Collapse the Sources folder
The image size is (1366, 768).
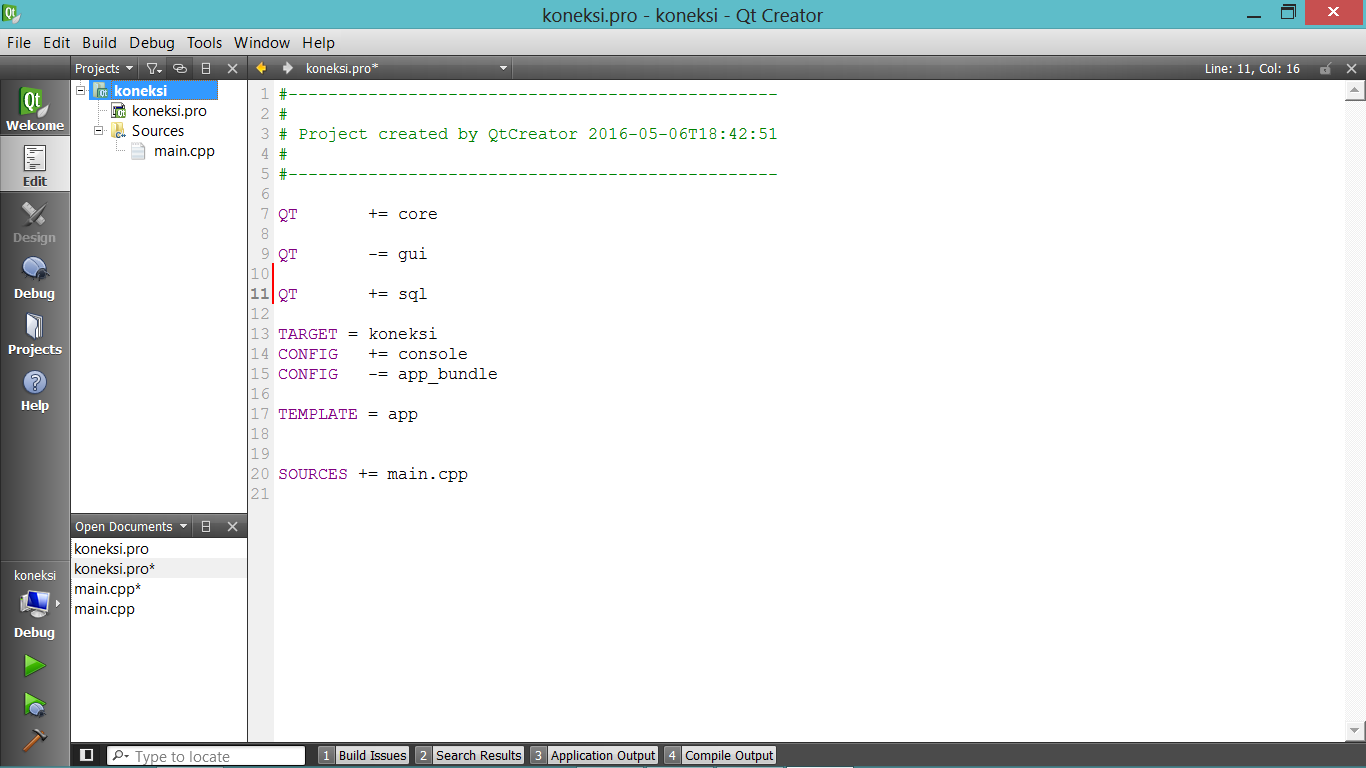pyautogui.click(x=98, y=130)
